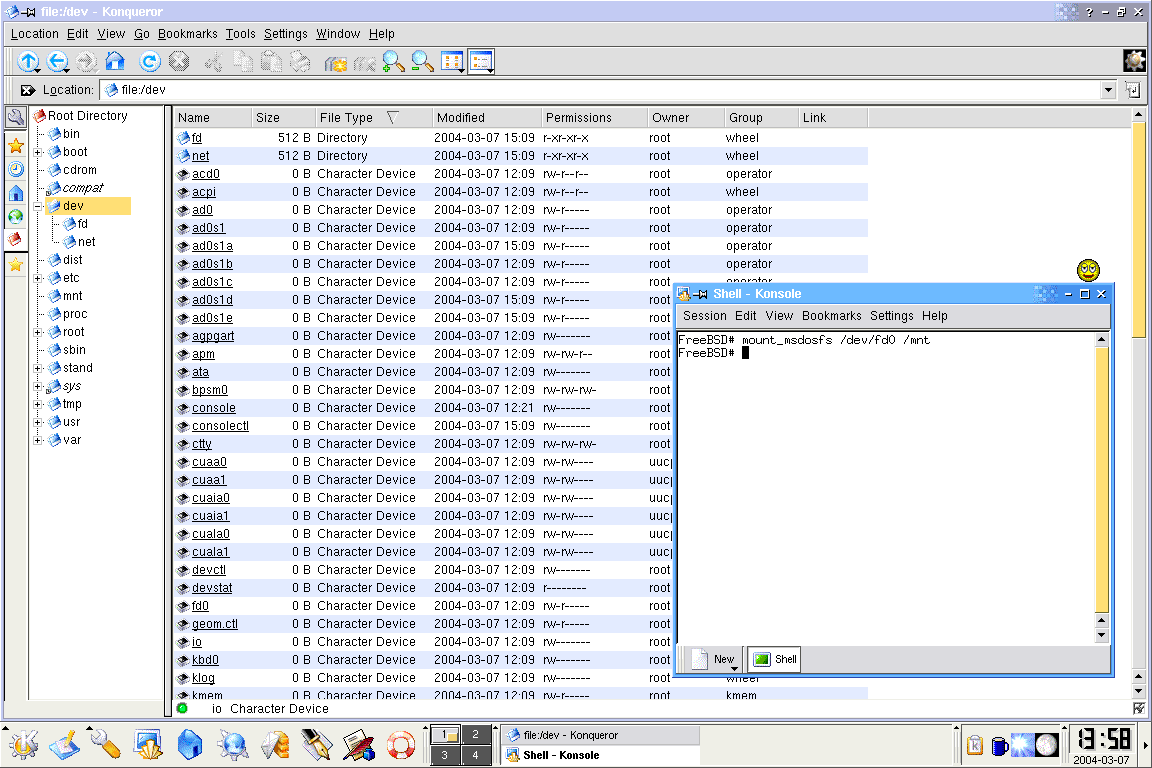
Task: Expand the usr folder in tree
Action: [x=38, y=423]
